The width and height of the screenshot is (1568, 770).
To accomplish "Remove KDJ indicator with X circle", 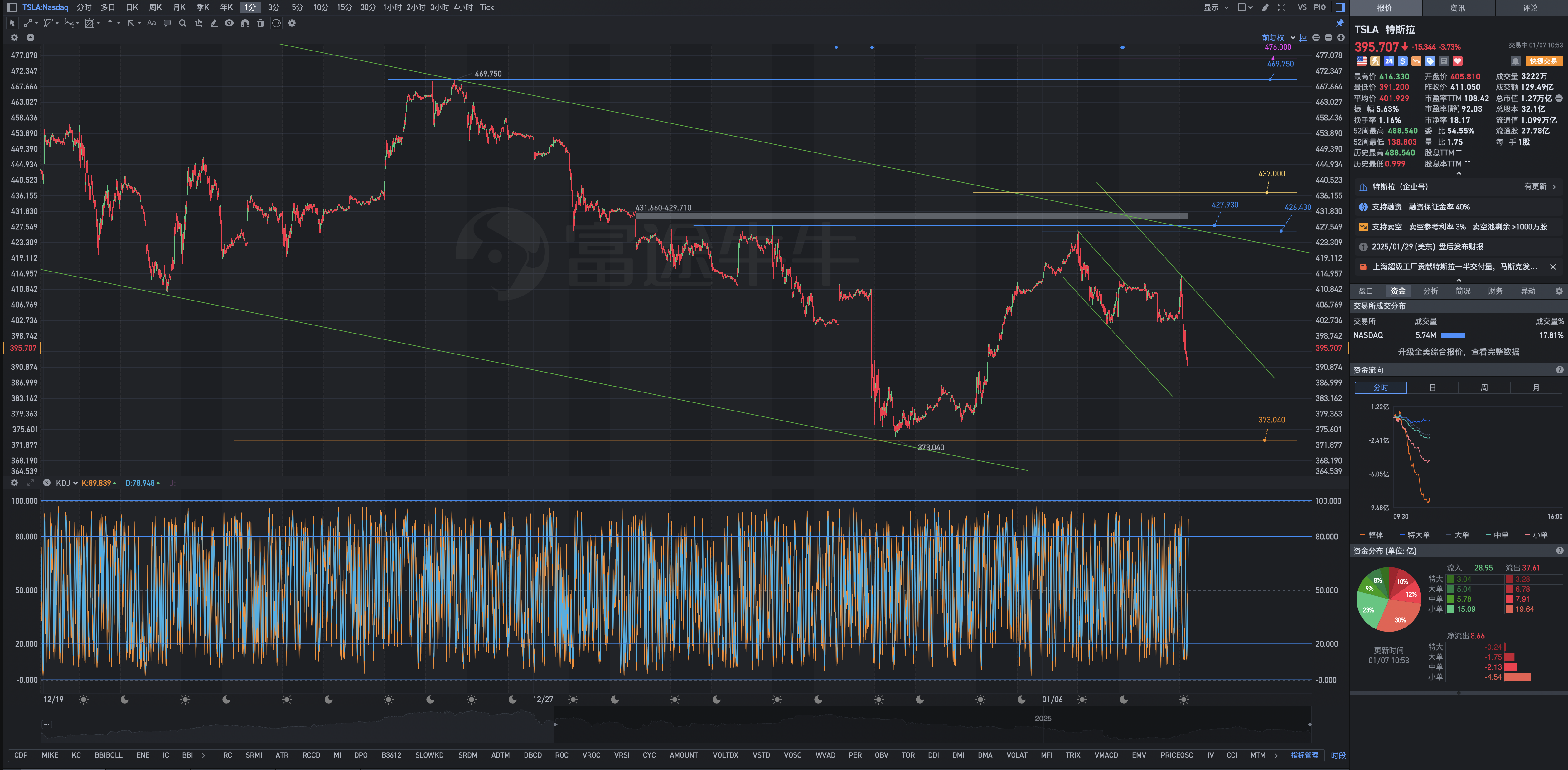I will point(47,483).
